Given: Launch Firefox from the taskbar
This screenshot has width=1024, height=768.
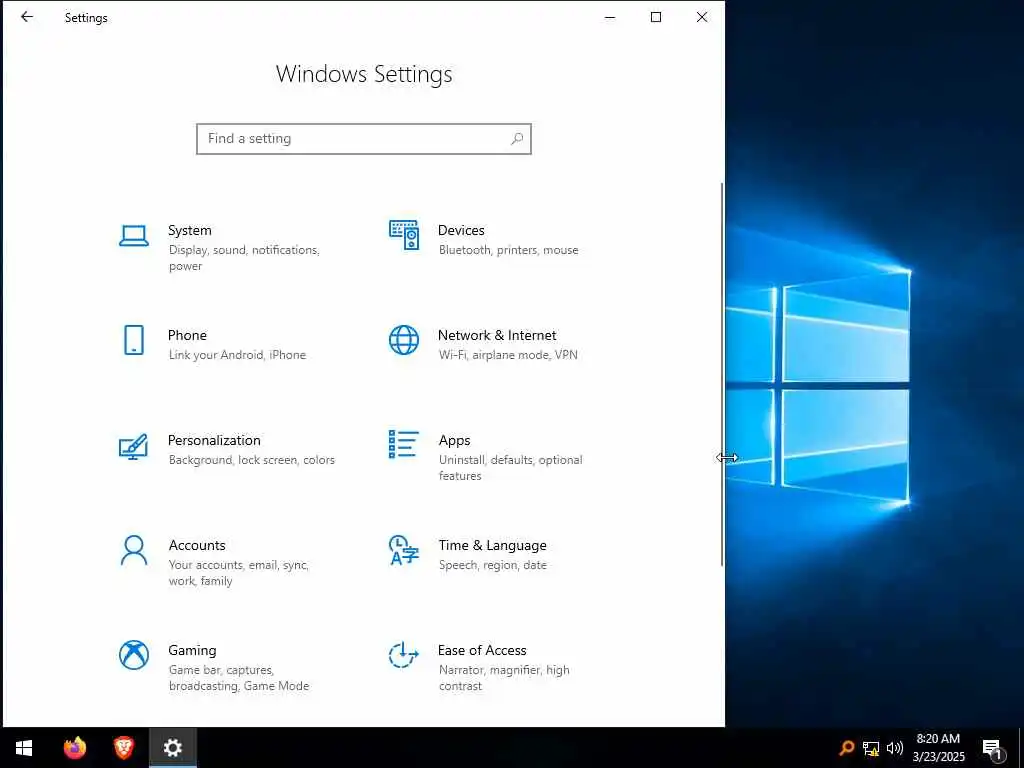Looking at the screenshot, I should click(75, 748).
